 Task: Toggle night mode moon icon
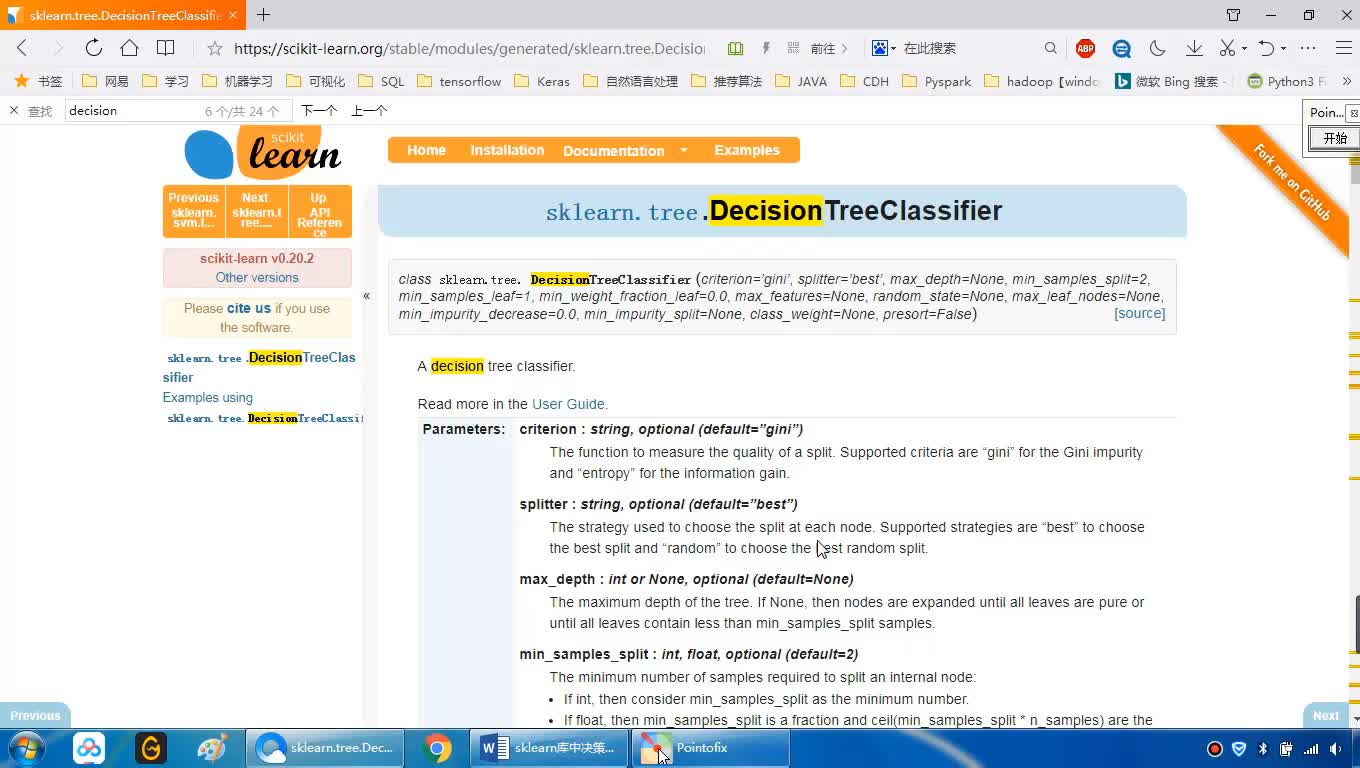click(x=1158, y=48)
